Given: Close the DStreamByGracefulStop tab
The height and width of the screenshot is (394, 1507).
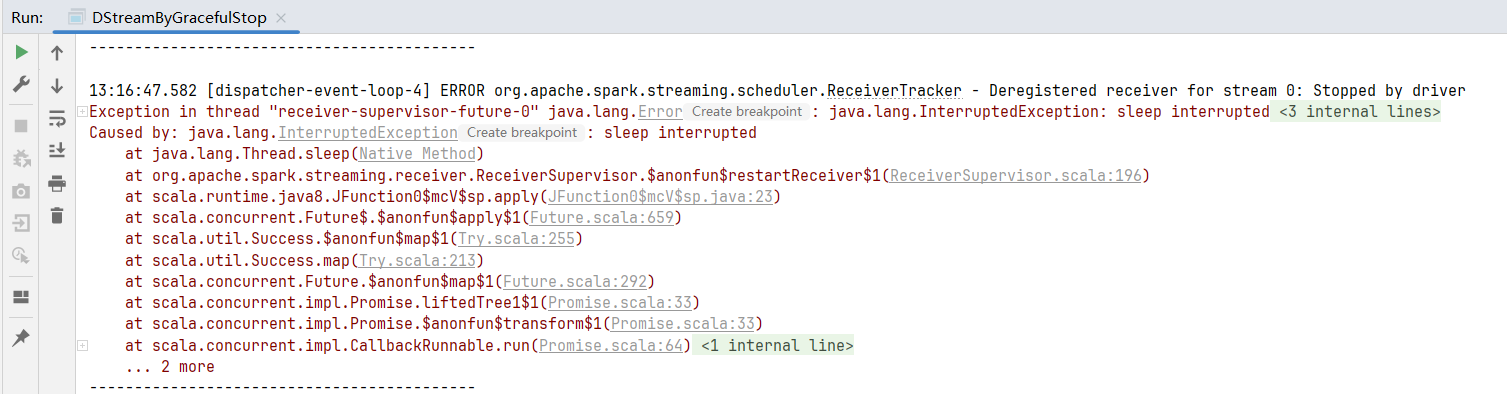Looking at the screenshot, I should 281,18.
